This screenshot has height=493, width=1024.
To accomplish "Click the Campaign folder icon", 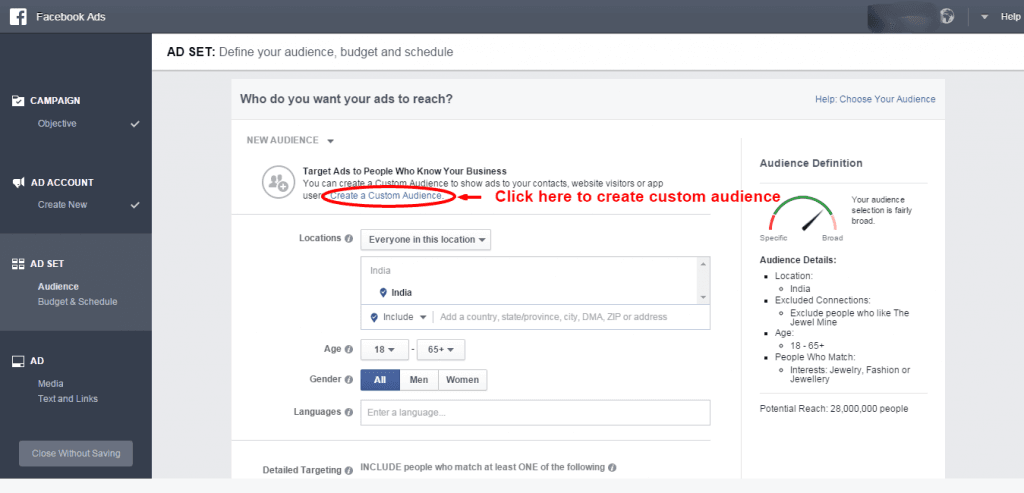I will pos(18,101).
